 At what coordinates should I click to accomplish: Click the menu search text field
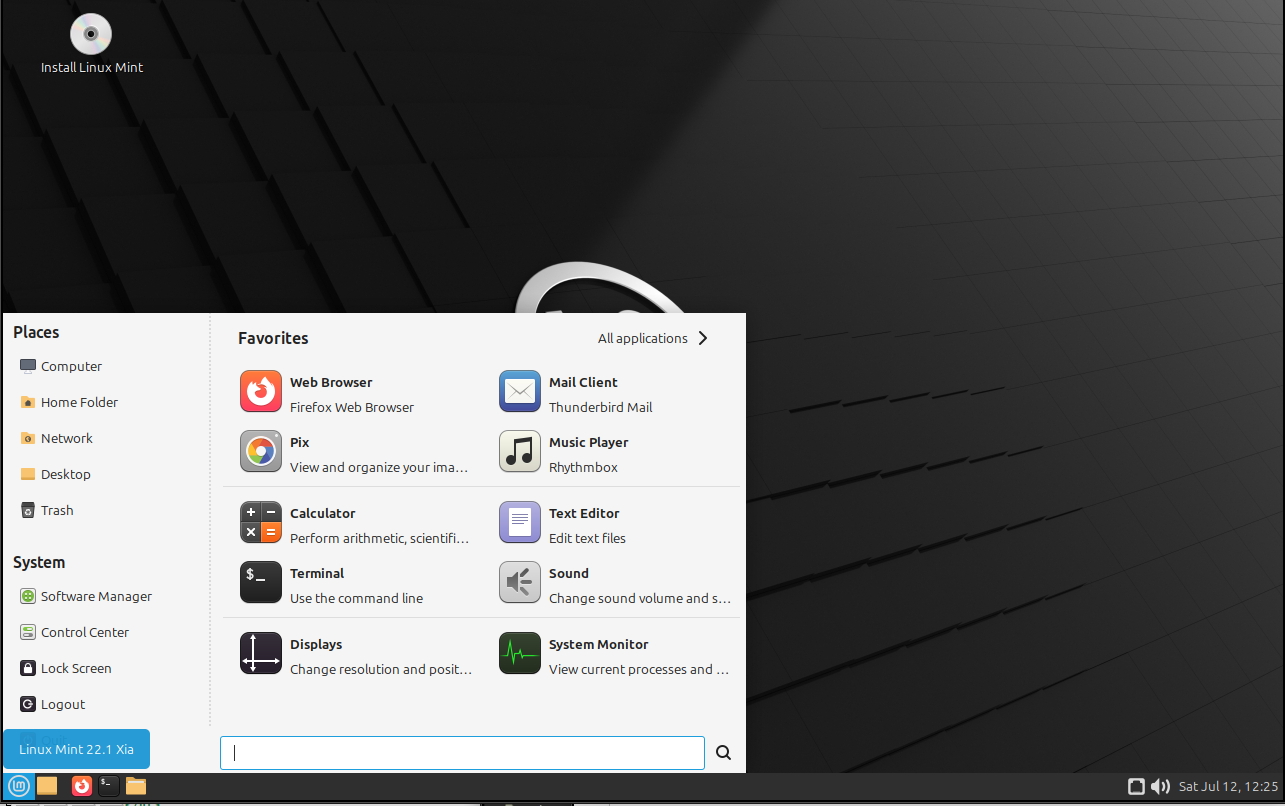coord(462,753)
